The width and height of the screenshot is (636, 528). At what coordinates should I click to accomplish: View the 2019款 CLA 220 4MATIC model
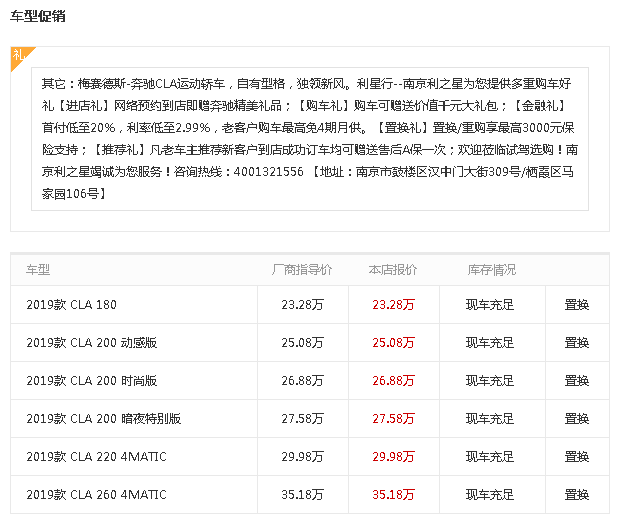tap(97, 457)
